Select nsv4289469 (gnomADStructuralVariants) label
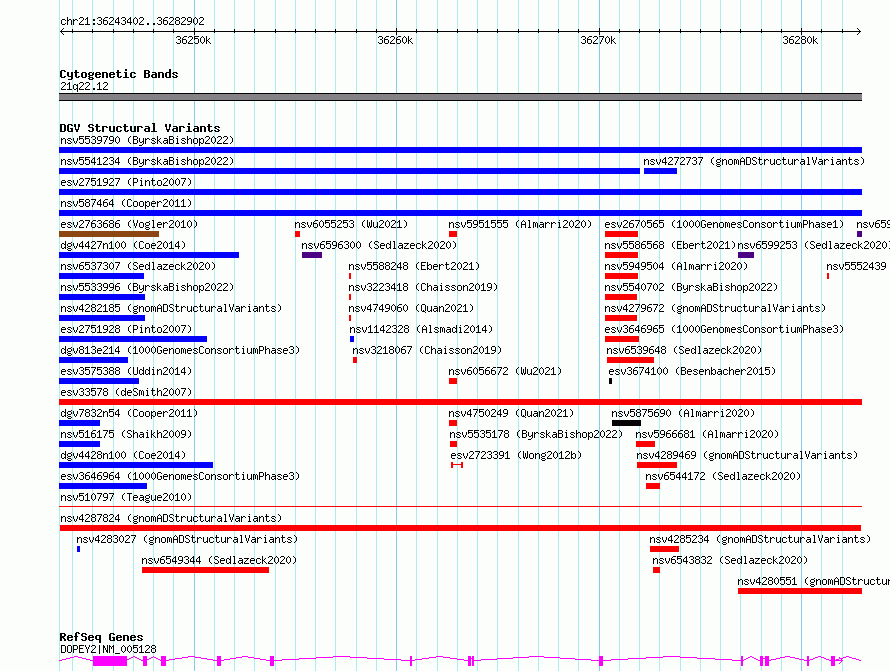 click(x=746, y=455)
